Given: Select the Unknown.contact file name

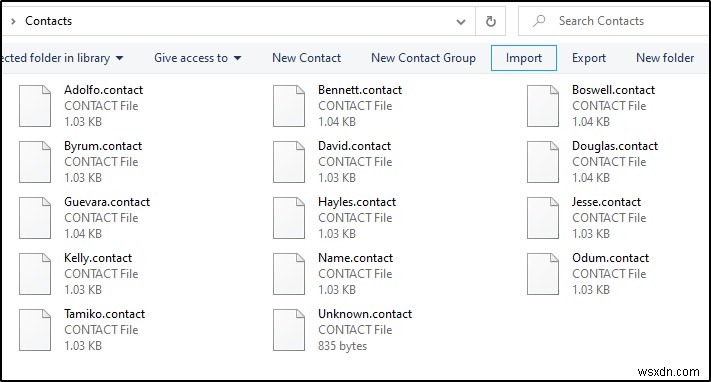Looking at the screenshot, I should (x=365, y=314).
